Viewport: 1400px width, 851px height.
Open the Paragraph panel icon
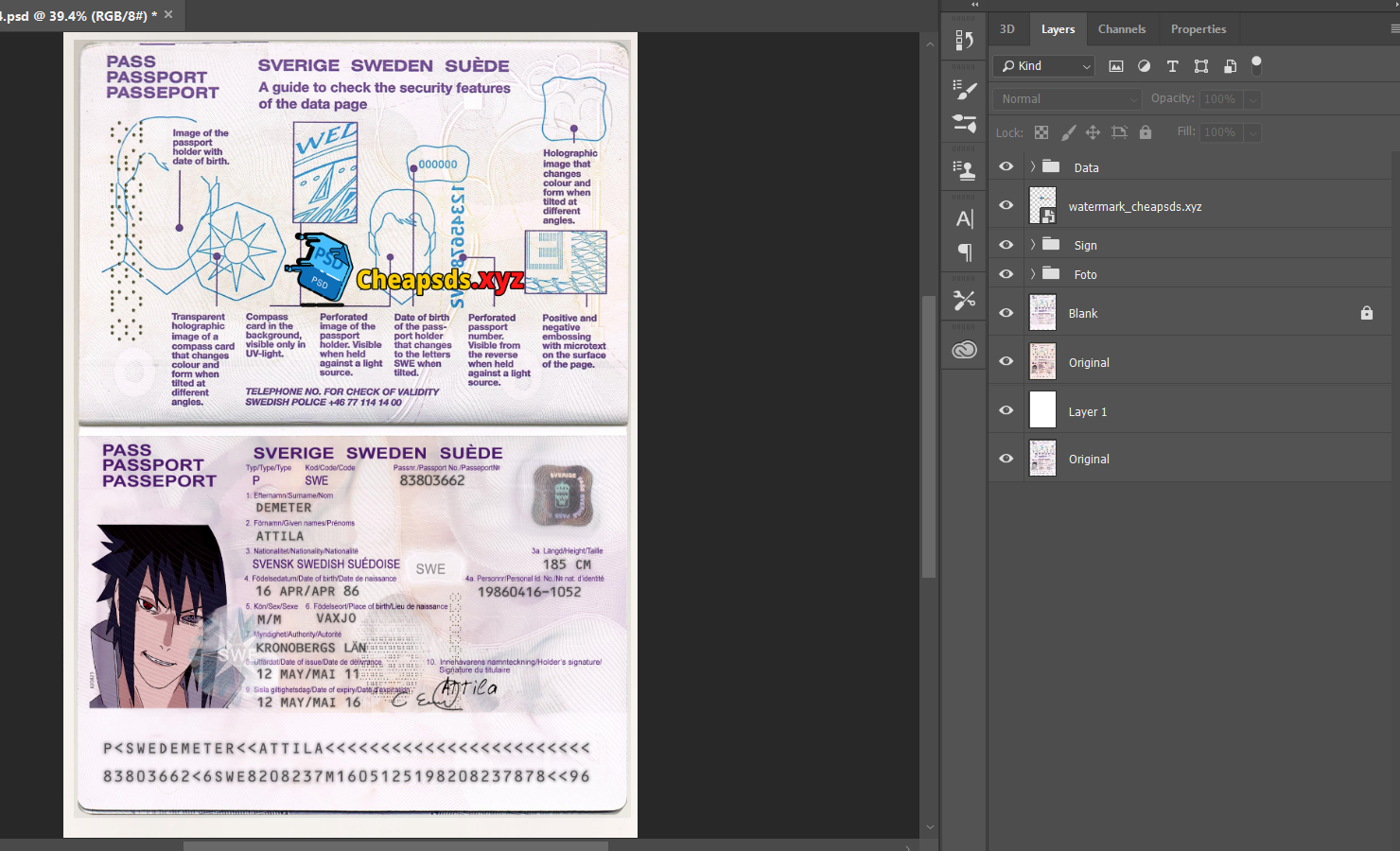click(964, 252)
